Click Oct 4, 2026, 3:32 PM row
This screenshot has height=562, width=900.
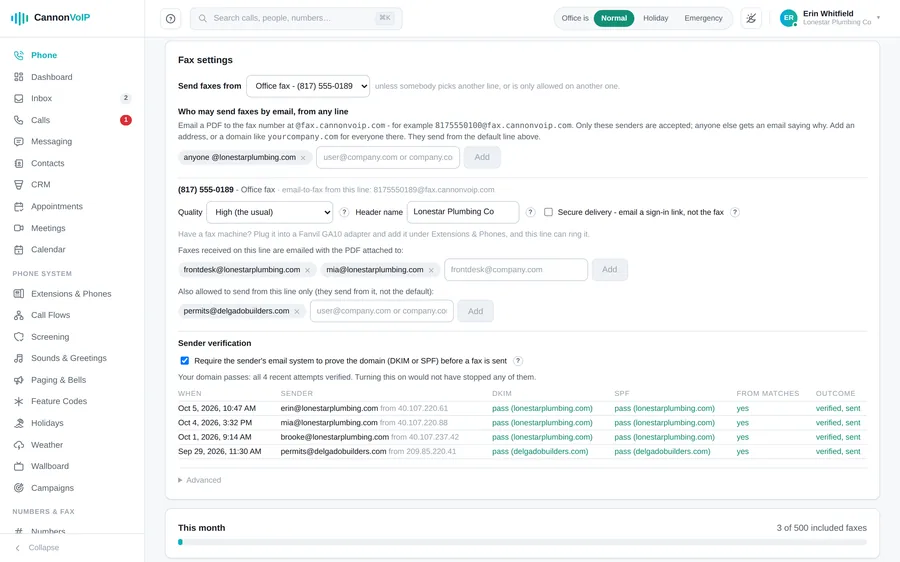tap(522, 423)
